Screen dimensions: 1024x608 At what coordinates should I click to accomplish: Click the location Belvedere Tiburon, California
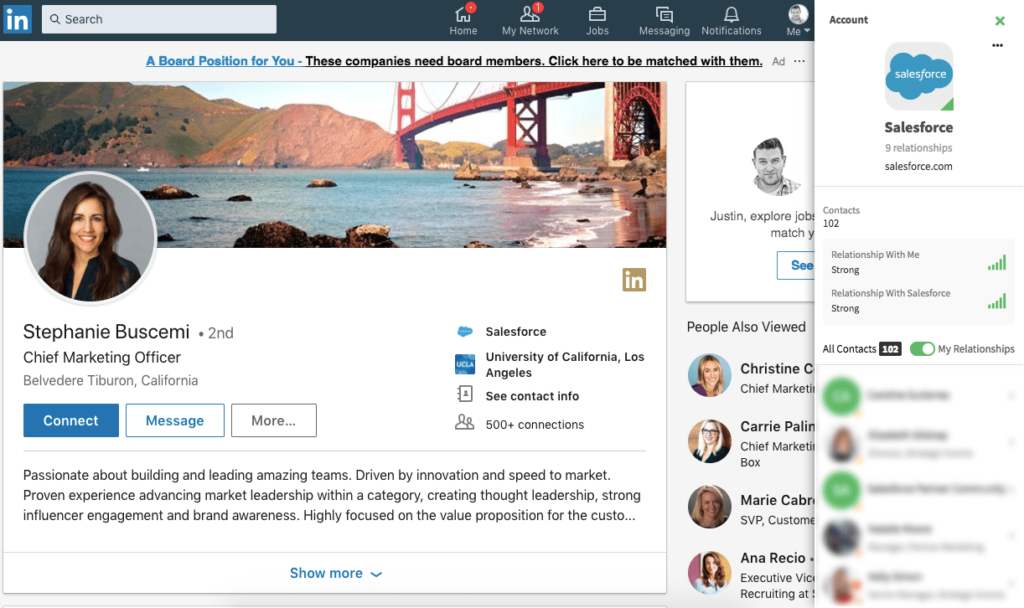pyautogui.click(x=110, y=380)
